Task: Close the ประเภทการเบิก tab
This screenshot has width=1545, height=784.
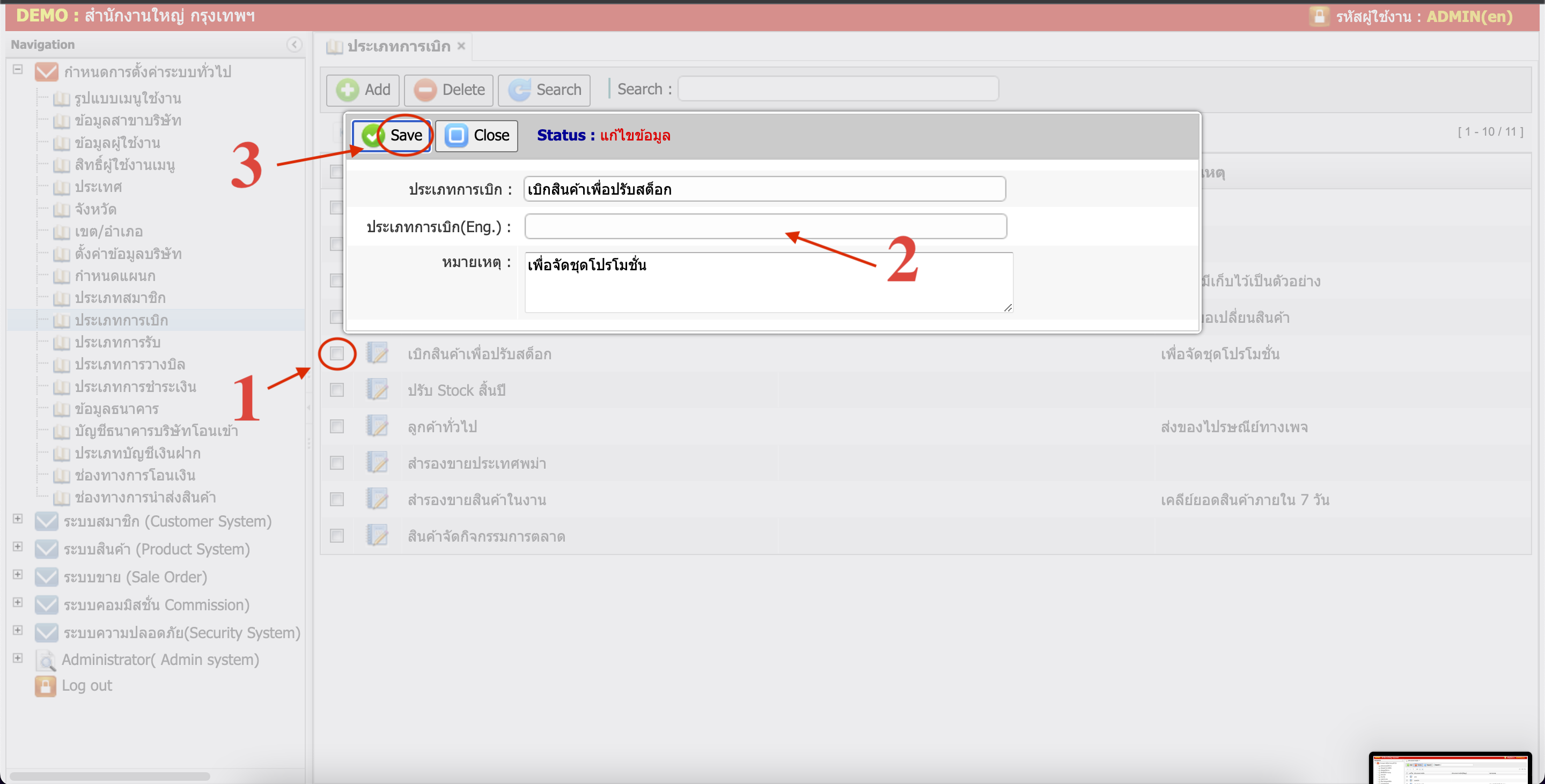Action: [461, 46]
